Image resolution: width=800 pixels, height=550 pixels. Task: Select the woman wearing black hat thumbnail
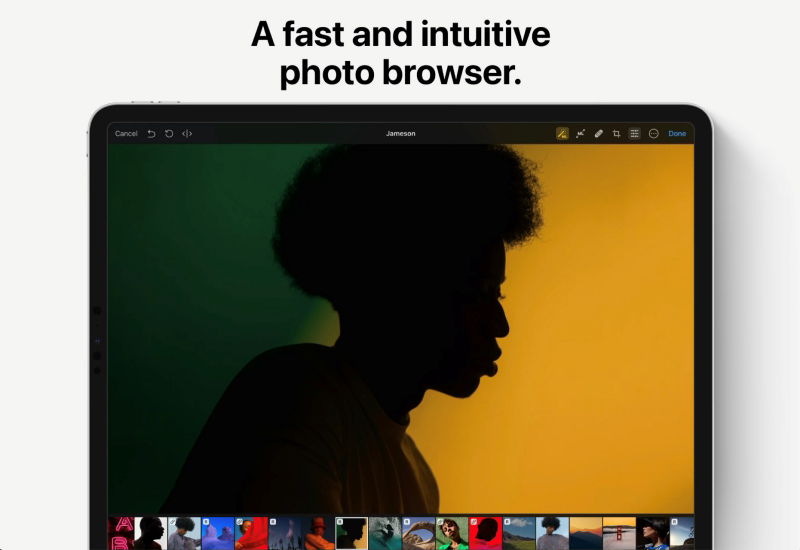(653, 533)
